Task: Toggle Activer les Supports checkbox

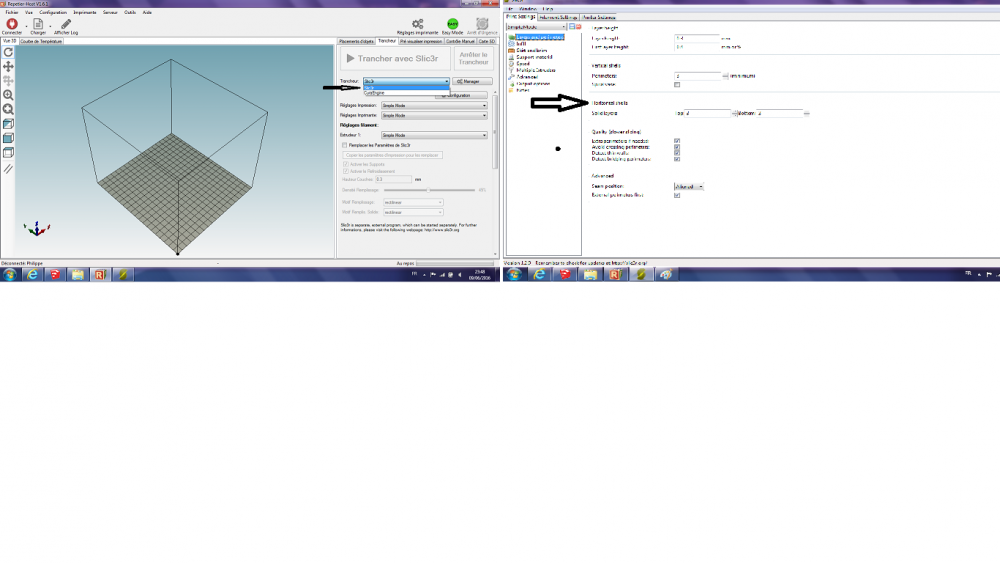Action: point(346,165)
